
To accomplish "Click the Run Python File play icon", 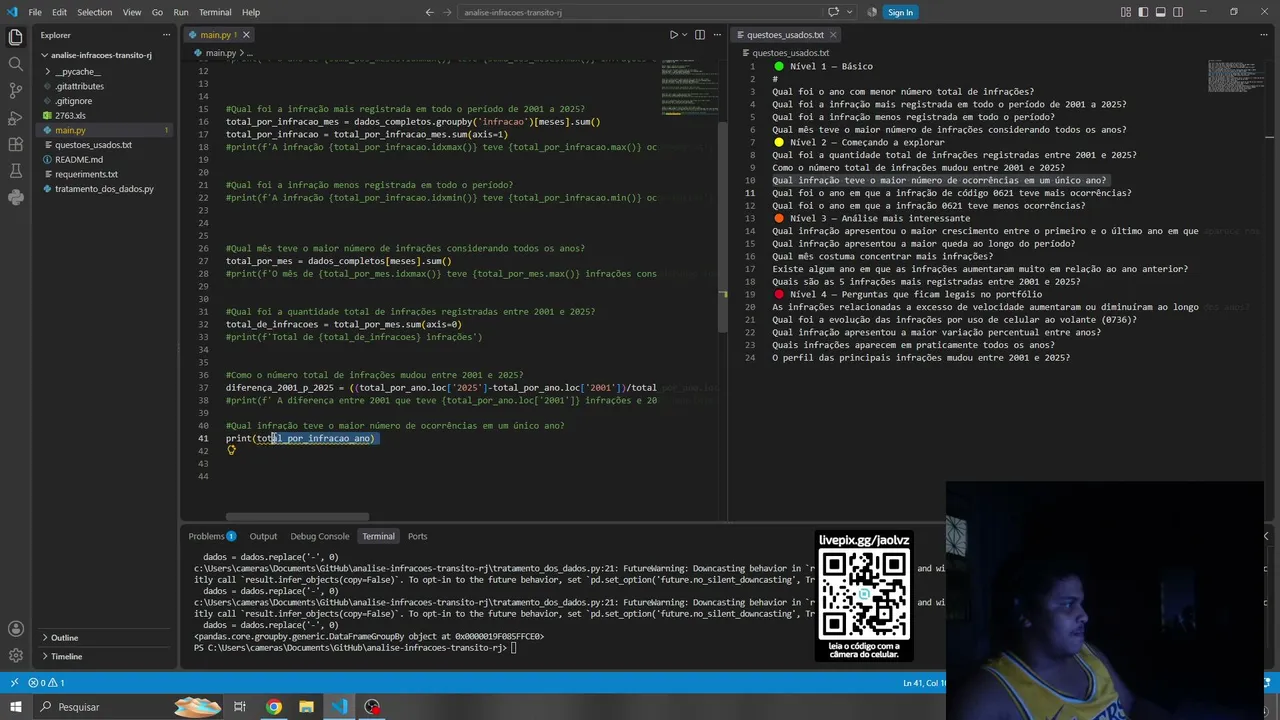I will point(674,35).
